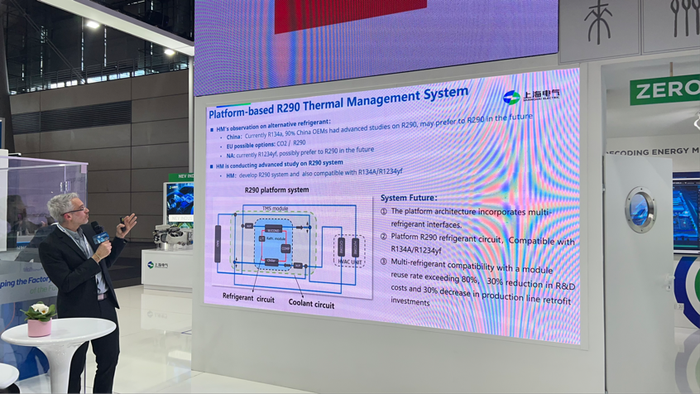This screenshot has width=700, height=394.
Task: Click the green ZERO sign
Action: click(x=665, y=90)
